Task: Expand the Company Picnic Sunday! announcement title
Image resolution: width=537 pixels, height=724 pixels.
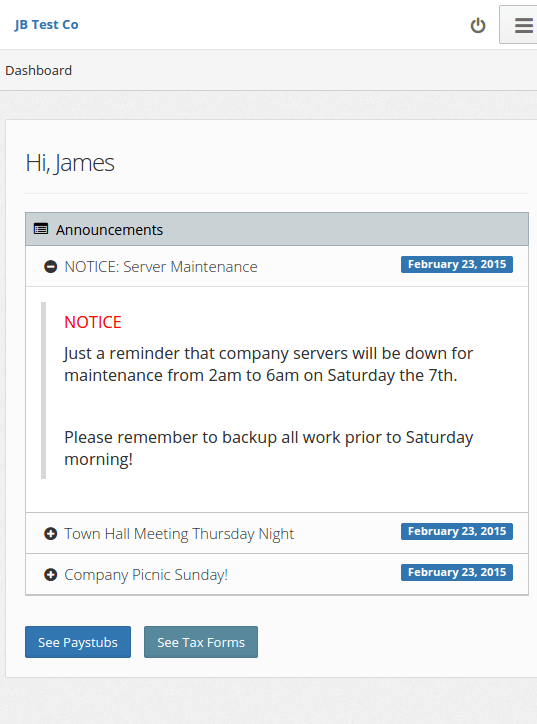Action: click(x=146, y=575)
